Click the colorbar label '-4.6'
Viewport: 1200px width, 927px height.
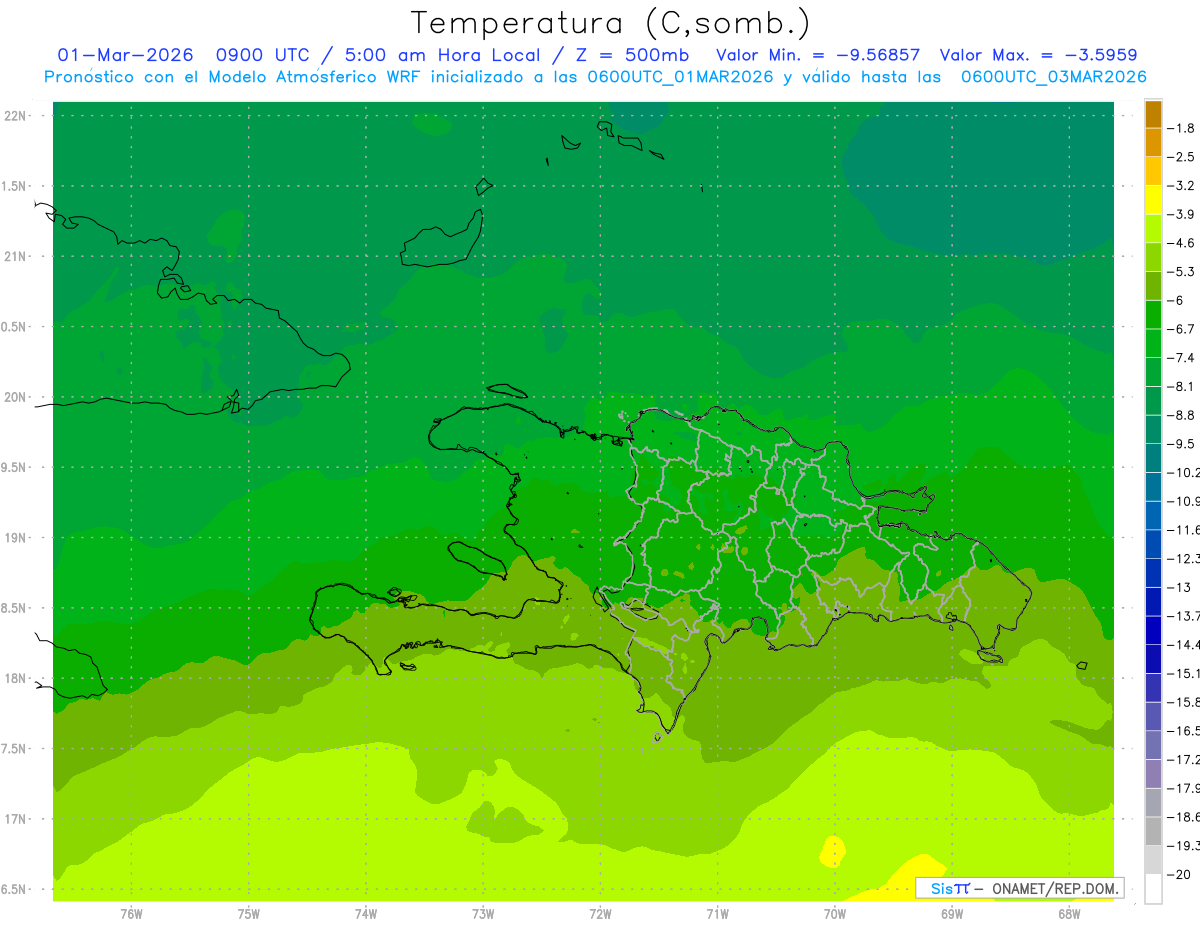[x=1183, y=243]
